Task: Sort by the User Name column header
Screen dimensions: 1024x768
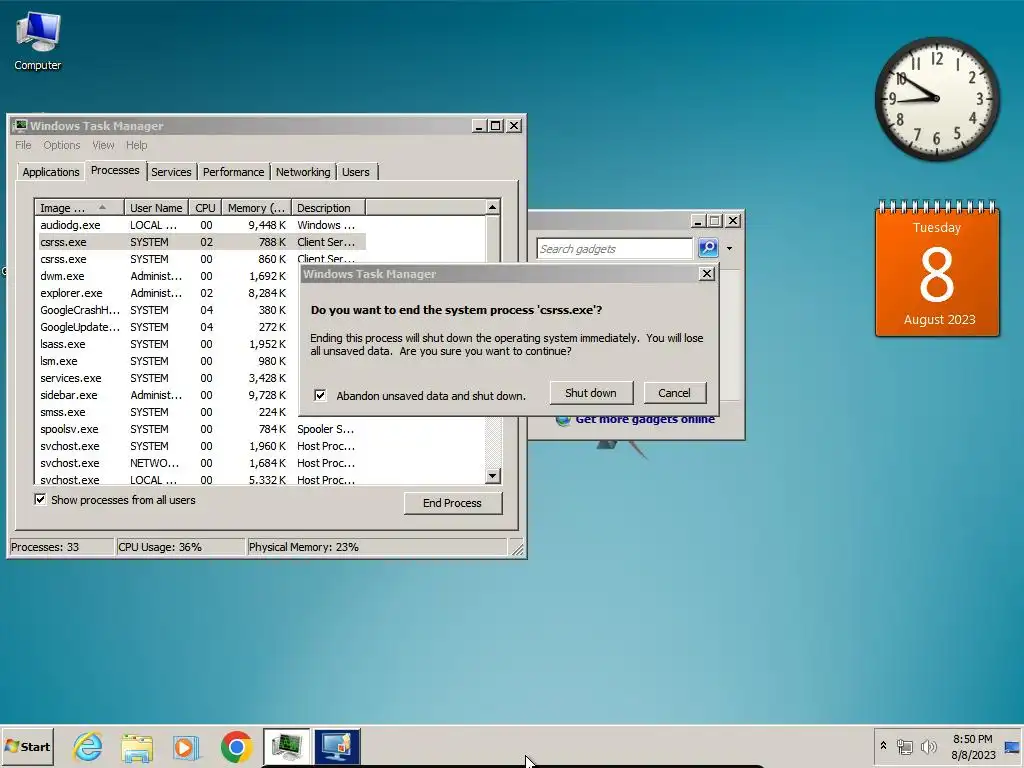Action: (x=156, y=208)
